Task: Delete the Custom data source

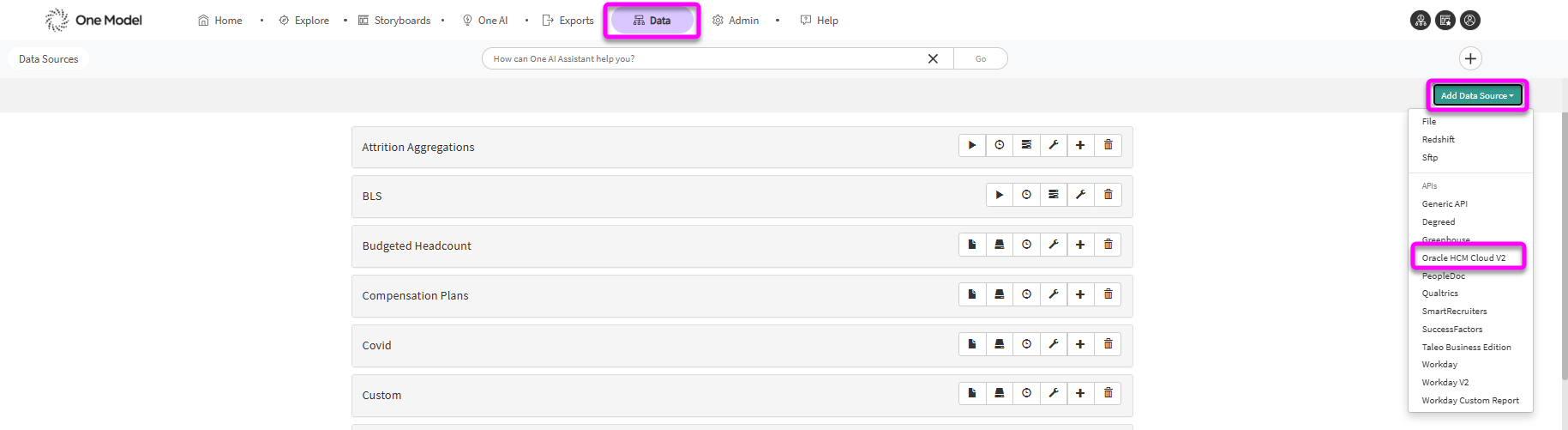Action: pyautogui.click(x=1108, y=393)
